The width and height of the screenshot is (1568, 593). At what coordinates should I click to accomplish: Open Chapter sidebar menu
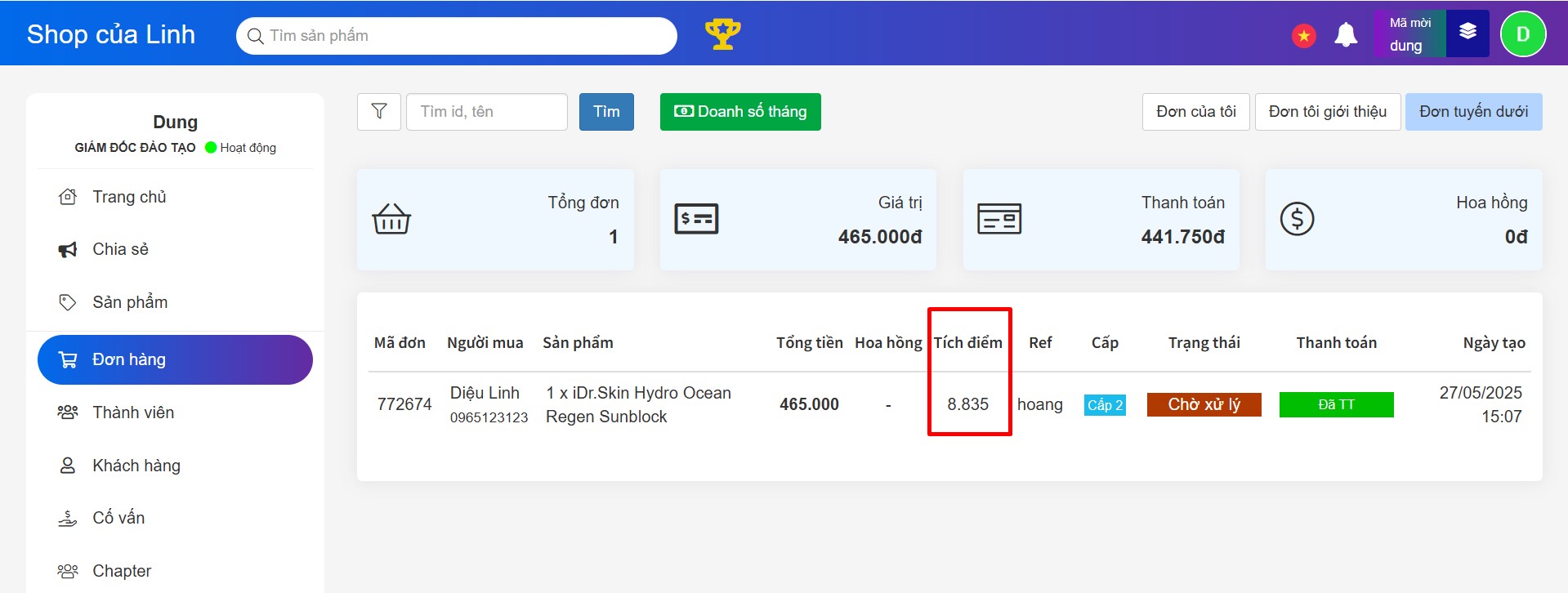tap(175, 571)
